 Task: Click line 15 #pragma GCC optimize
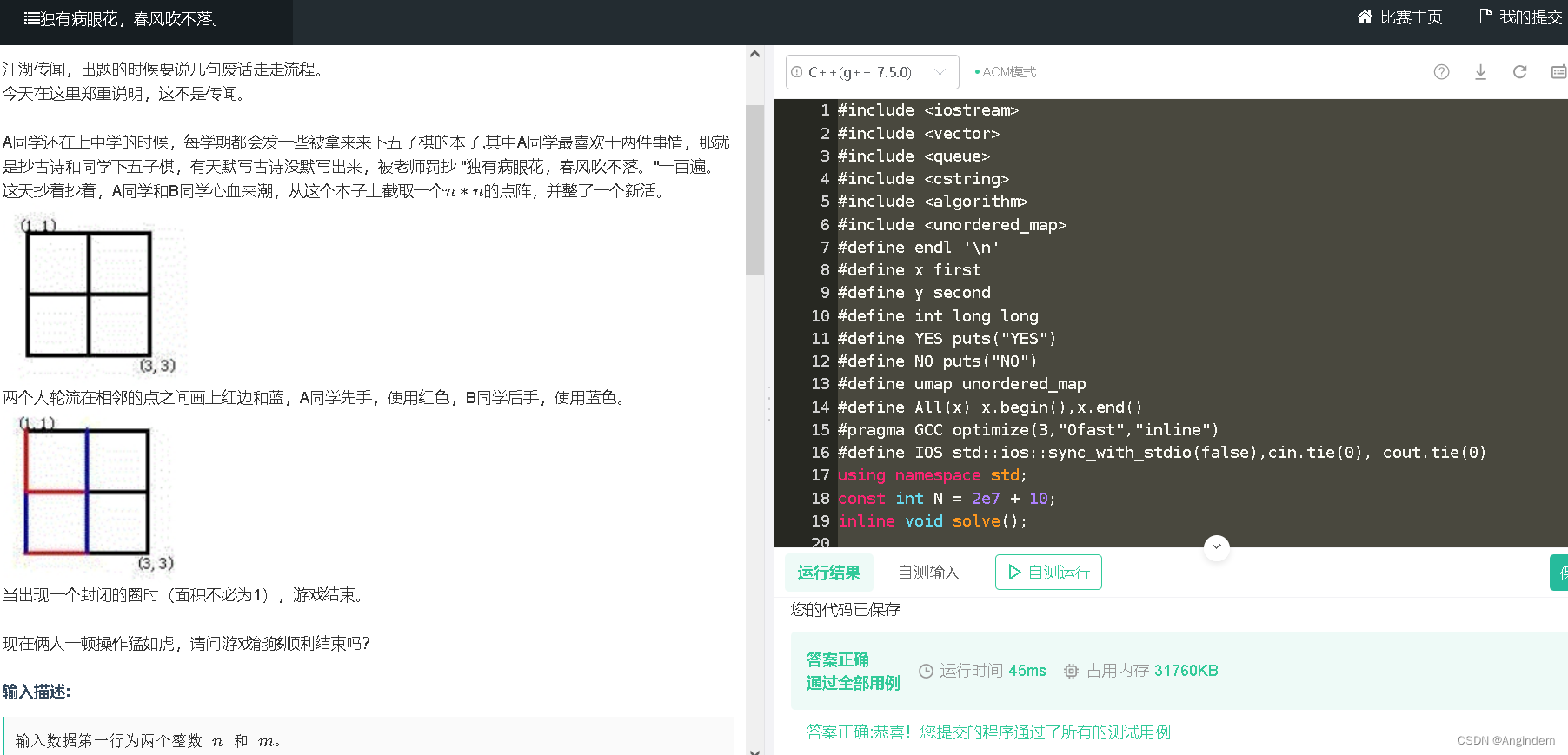click(x=1027, y=430)
